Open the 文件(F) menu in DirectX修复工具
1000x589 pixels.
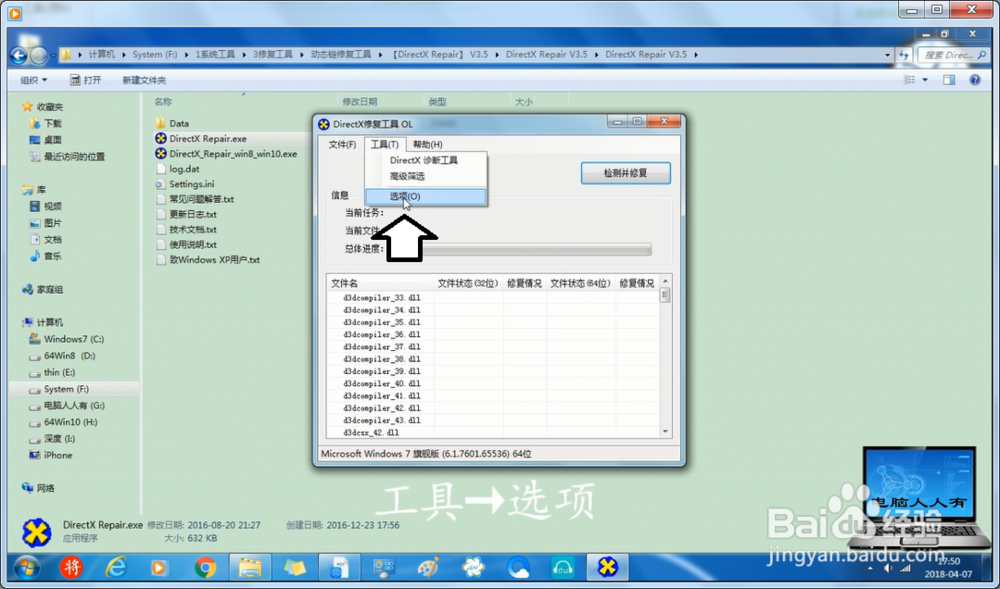click(342, 145)
